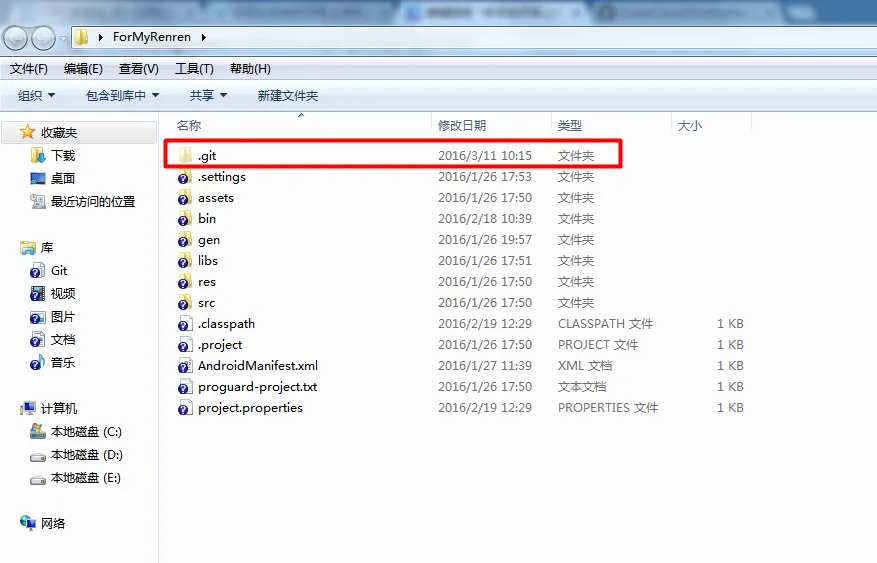Click the 视频 library icon
The width and height of the screenshot is (877, 563).
pos(37,294)
